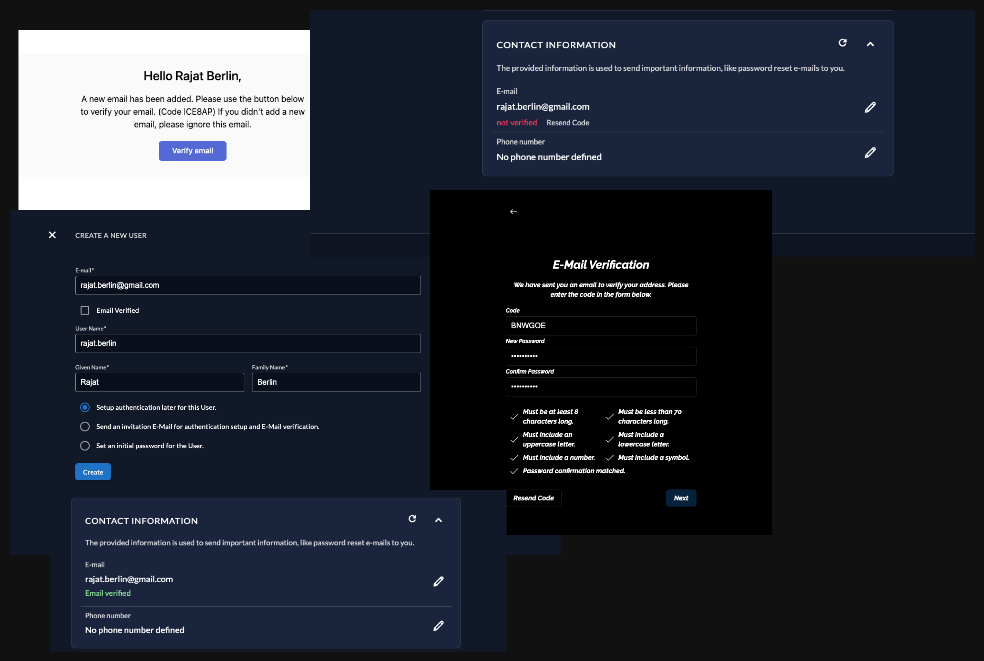
Task: Click the Password confirmation matched text
Action: pos(574,471)
